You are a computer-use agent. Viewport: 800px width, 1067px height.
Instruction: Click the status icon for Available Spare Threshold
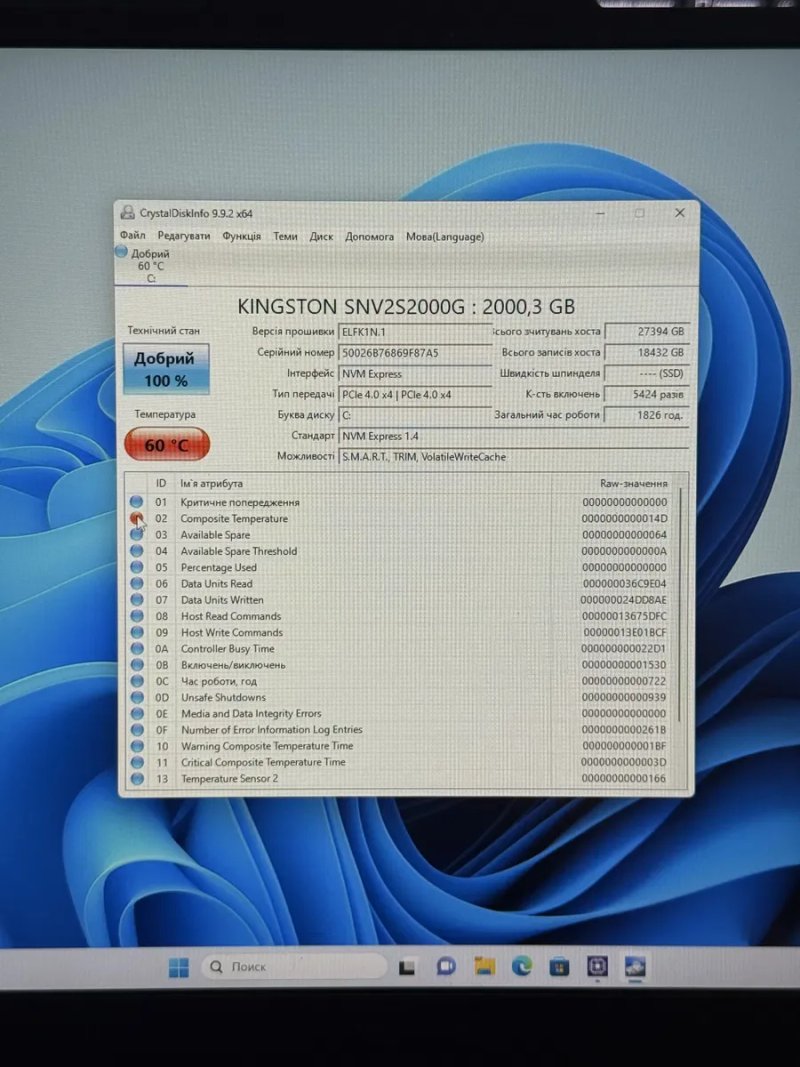(x=137, y=551)
